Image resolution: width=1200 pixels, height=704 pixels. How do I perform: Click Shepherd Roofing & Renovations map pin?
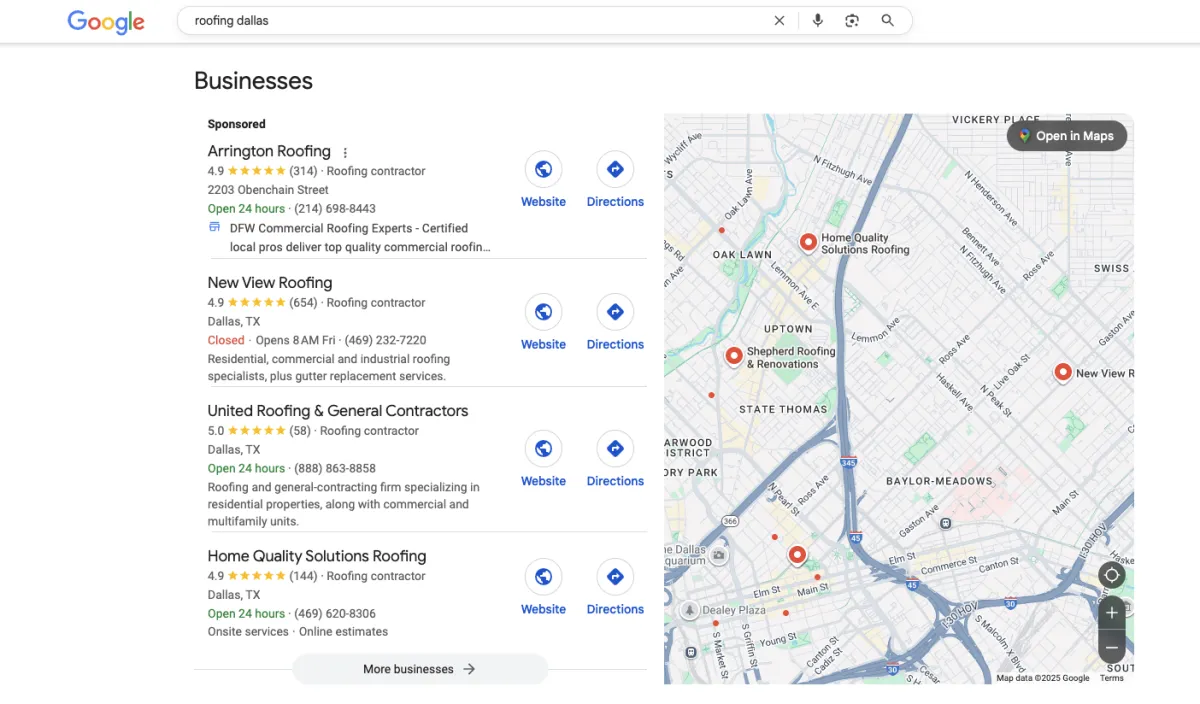(733, 356)
